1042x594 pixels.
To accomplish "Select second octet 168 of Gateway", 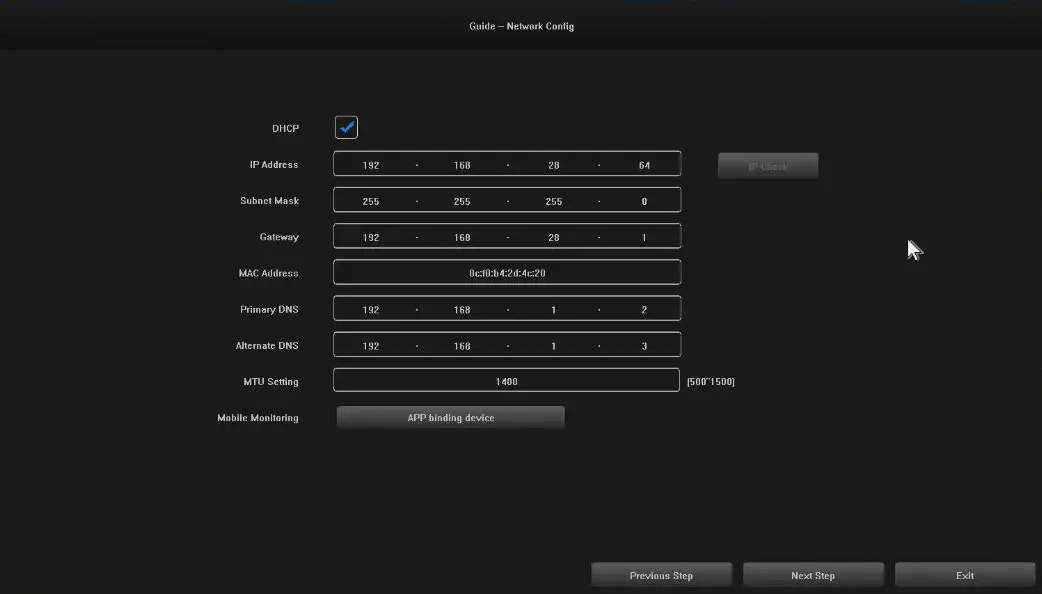I will pyautogui.click(x=462, y=237).
